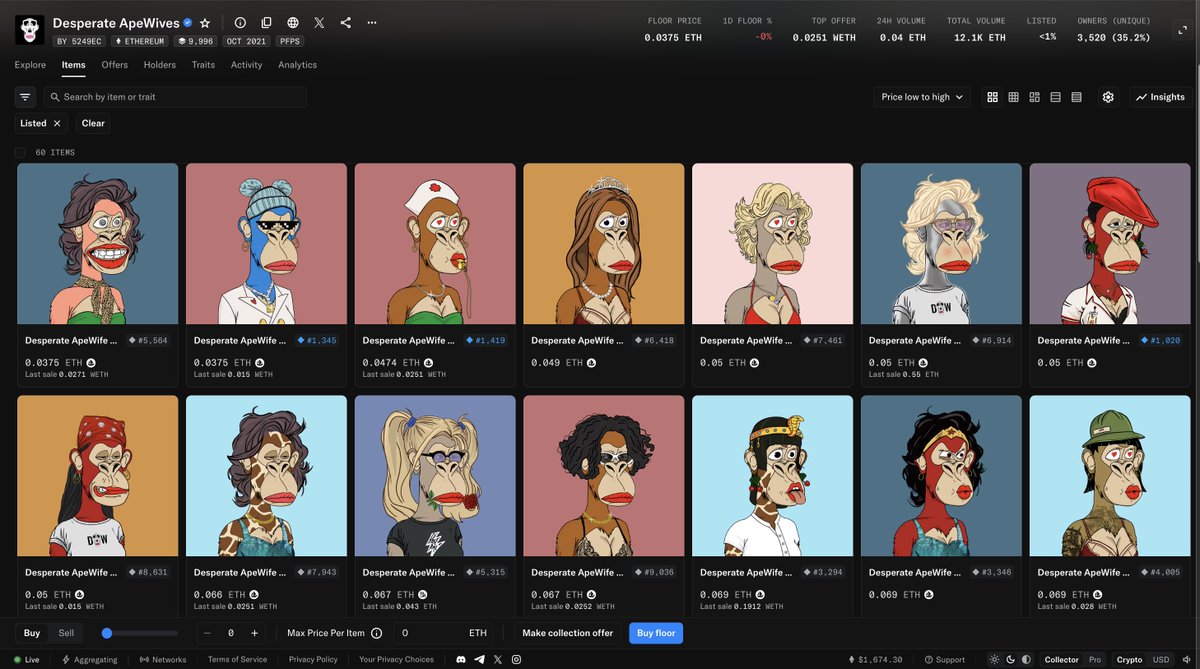Clear all filters with the Clear button
Screen dimensions: 1200x669
point(93,123)
